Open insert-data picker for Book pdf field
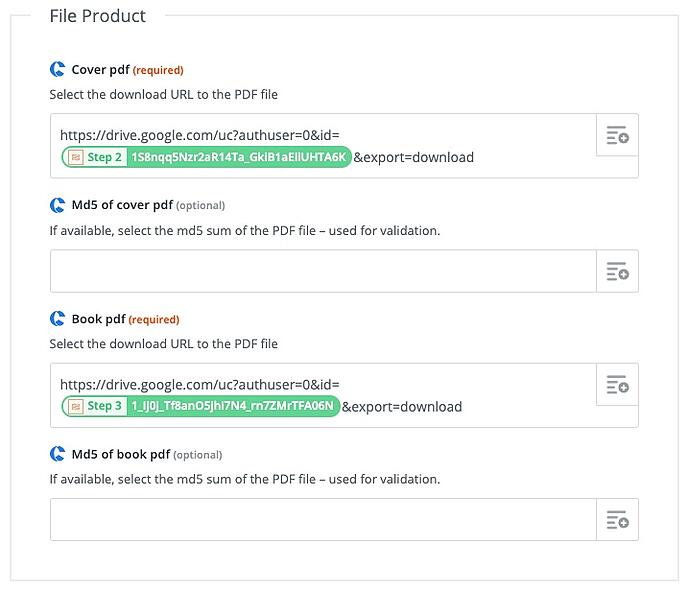Viewport: 688px width, 590px height. [617, 384]
